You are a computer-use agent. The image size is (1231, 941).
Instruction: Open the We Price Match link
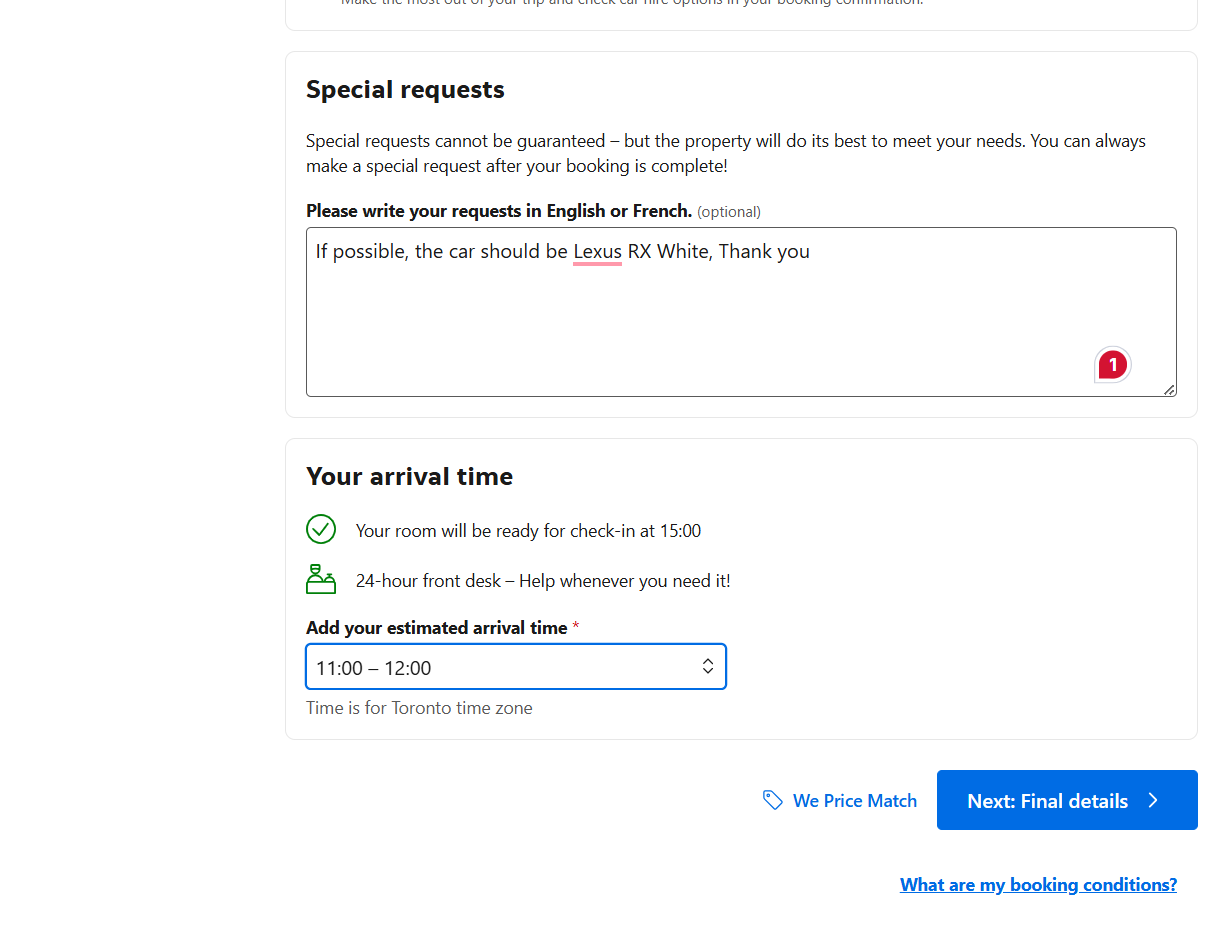(854, 800)
